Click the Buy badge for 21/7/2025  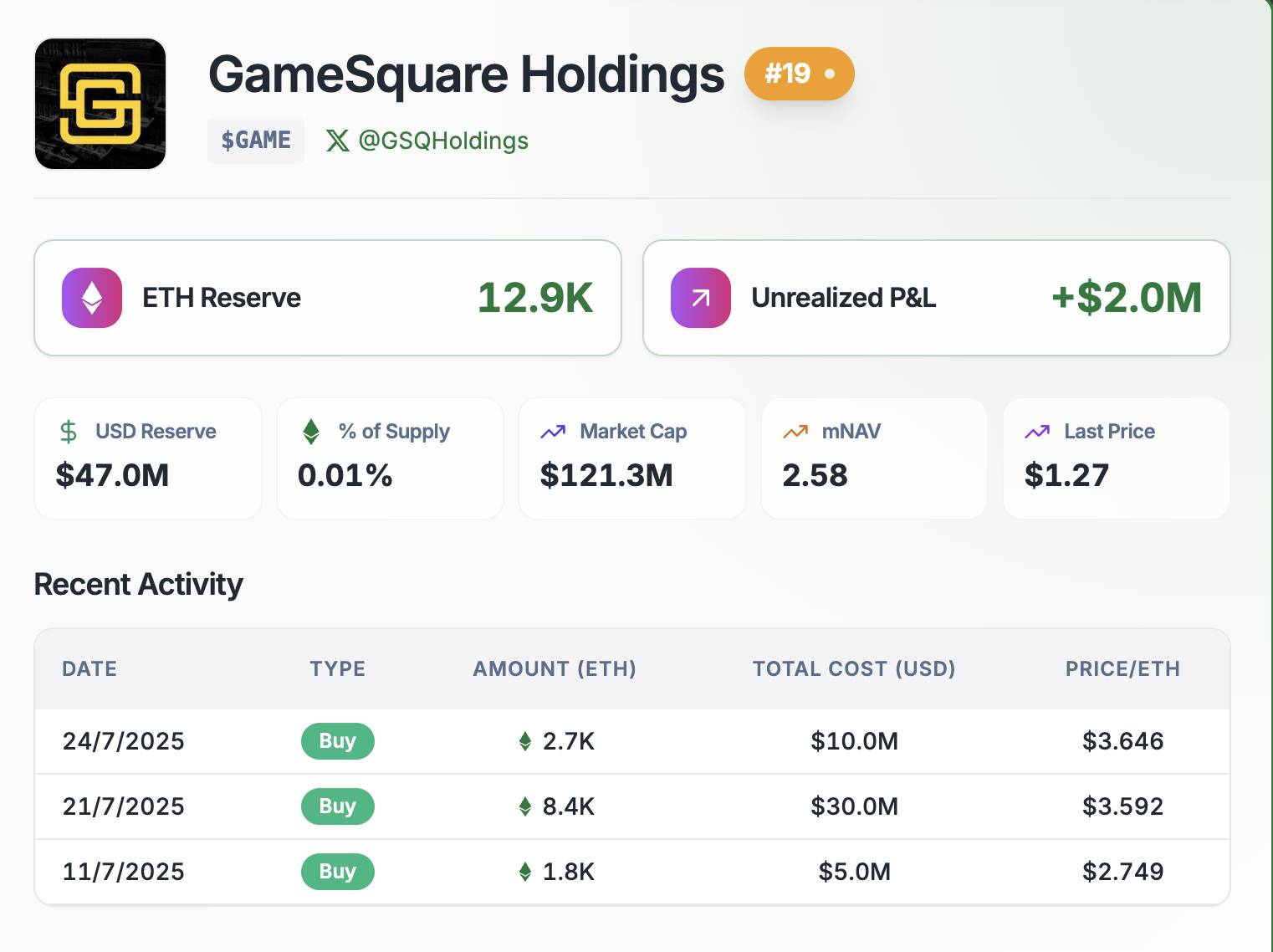[337, 806]
